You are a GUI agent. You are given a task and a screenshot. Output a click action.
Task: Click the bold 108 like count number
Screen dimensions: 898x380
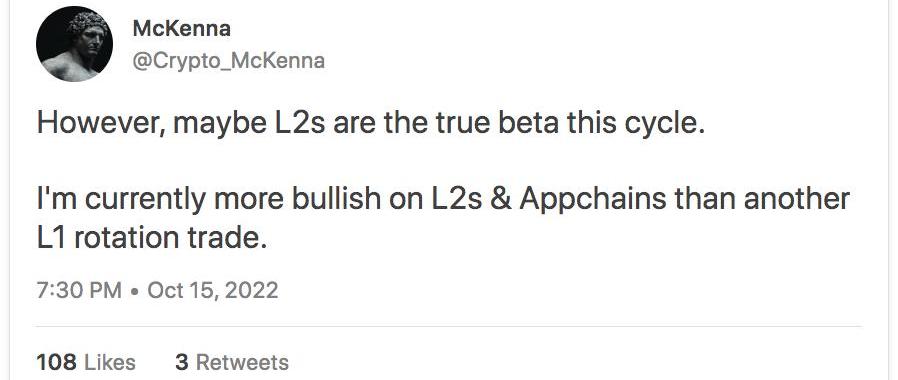pos(56,362)
